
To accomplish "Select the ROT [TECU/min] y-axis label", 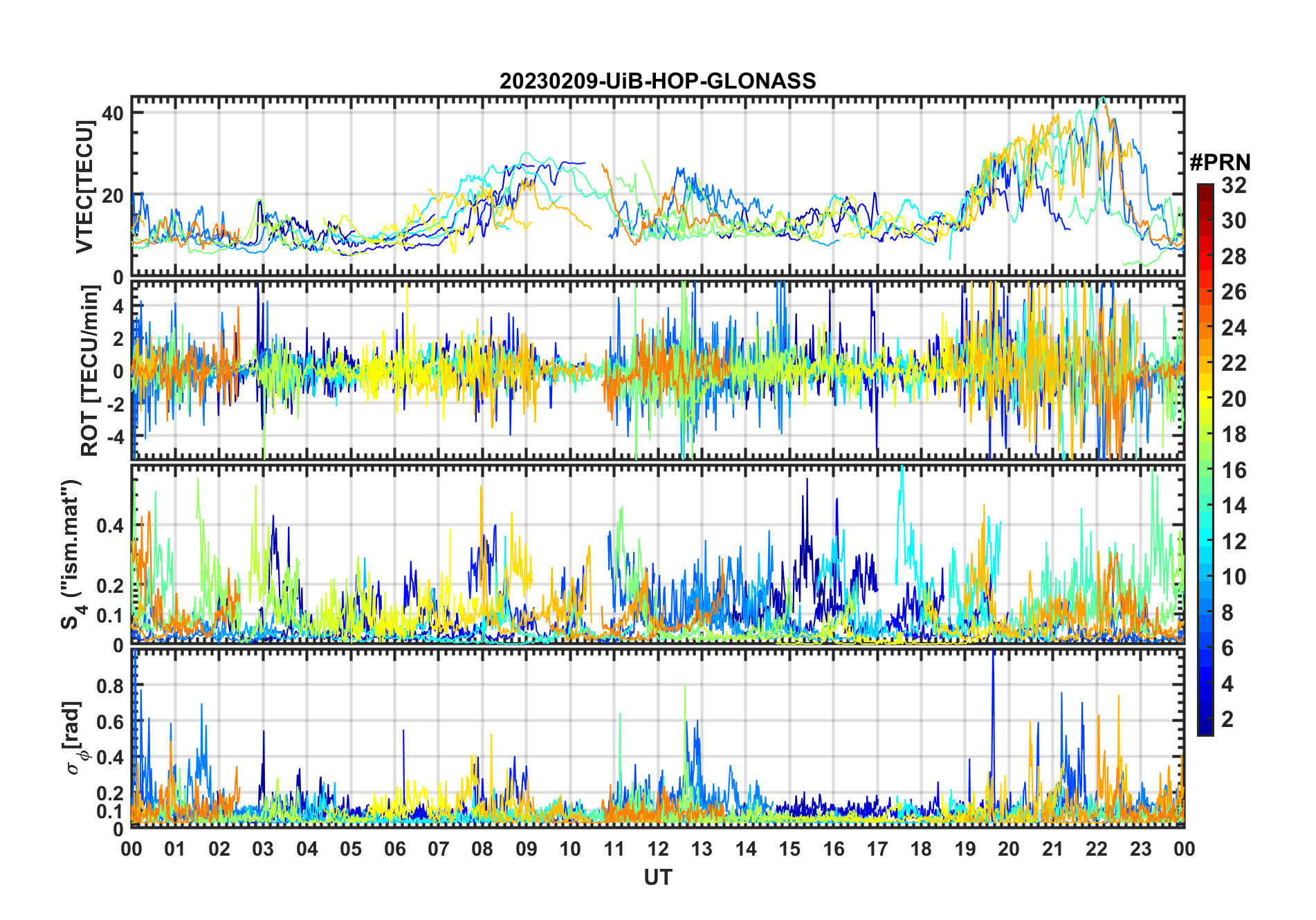I will coord(89,371).
